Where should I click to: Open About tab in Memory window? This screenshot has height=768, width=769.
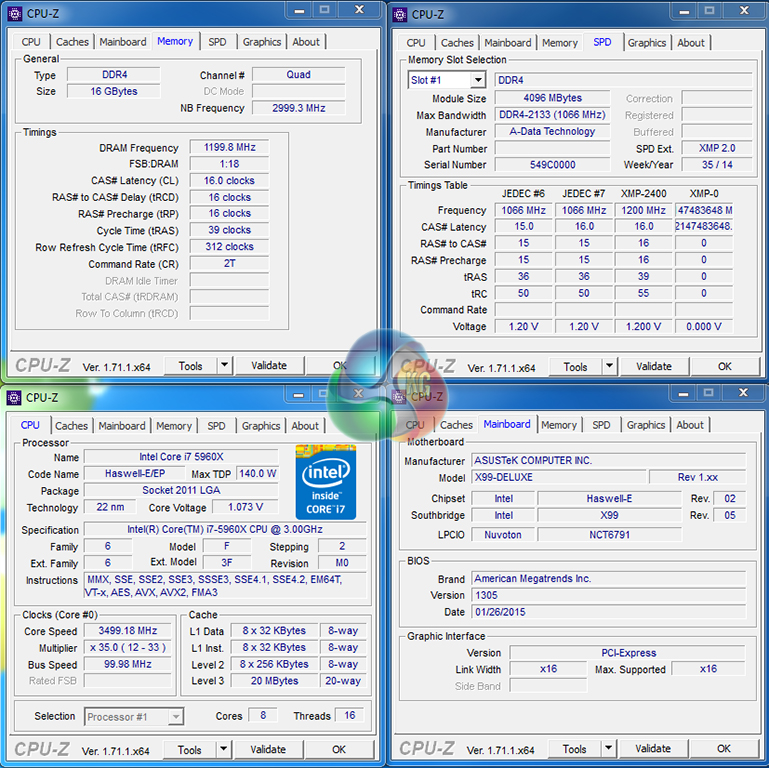306,42
